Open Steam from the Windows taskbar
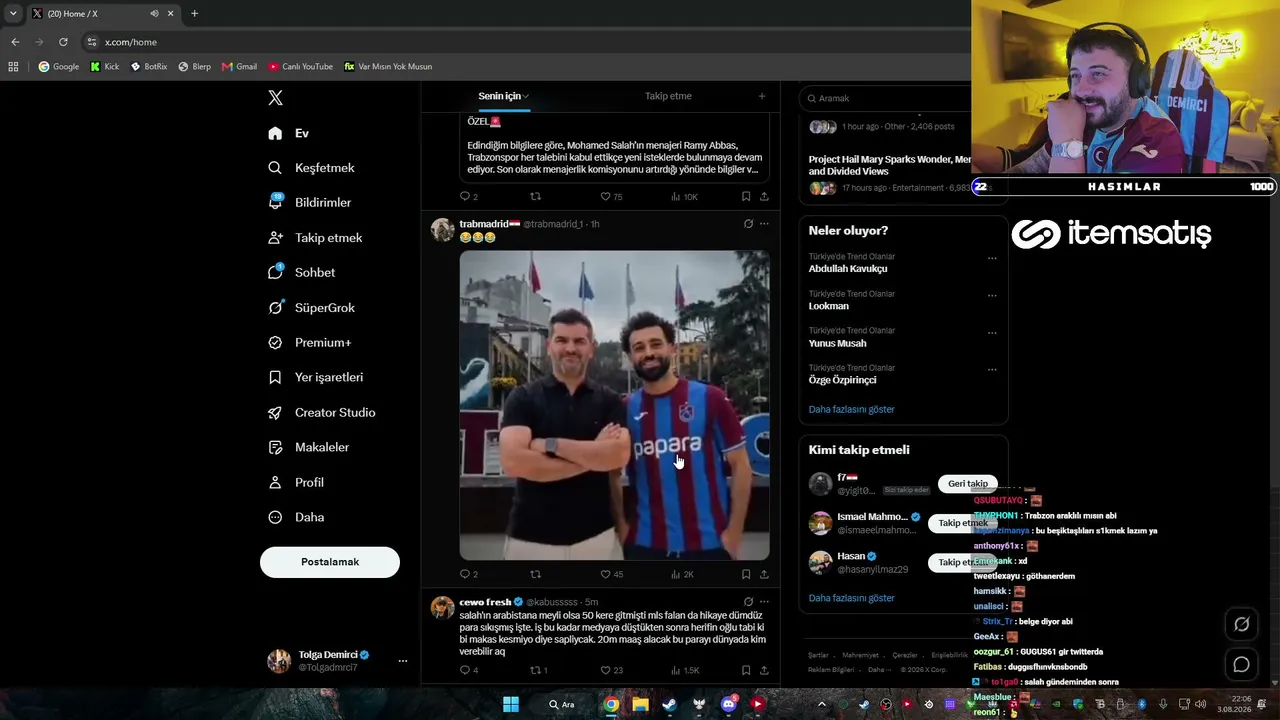Viewport: 1280px width, 720px height. [669, 704]
